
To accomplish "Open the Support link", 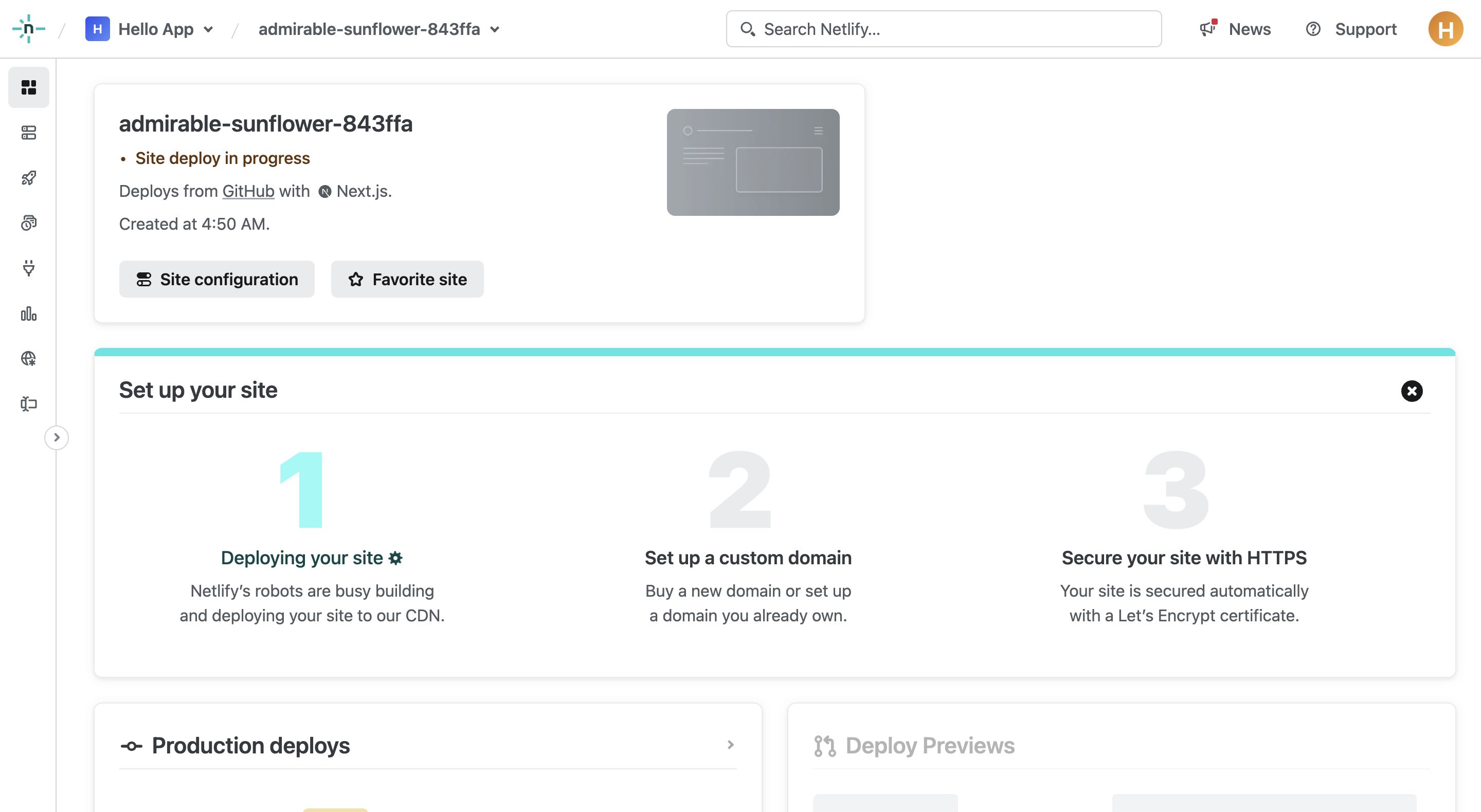I will (x=1365, y=29).
